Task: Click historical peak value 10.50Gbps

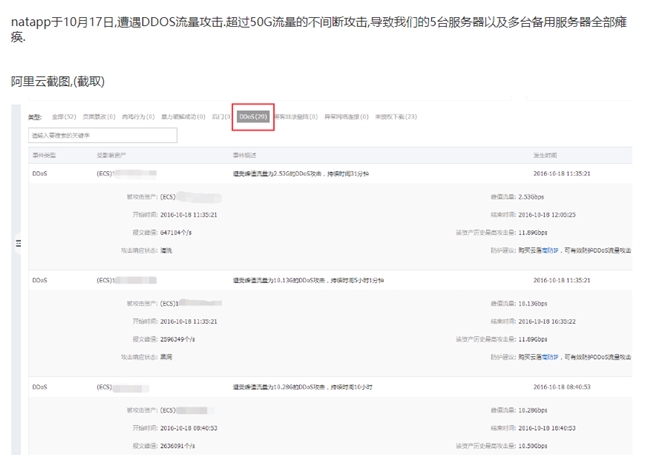Action: [x=533, y=446]
